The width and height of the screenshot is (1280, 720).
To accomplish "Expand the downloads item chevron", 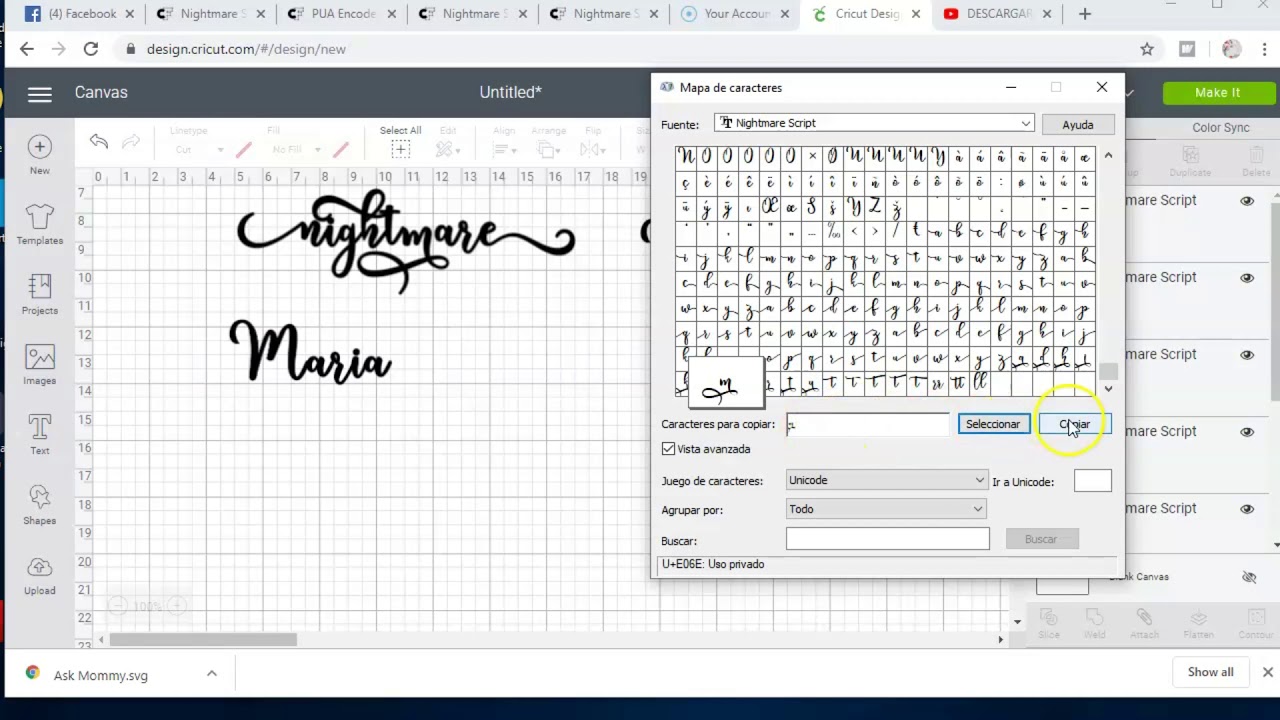I will [212, 674].
